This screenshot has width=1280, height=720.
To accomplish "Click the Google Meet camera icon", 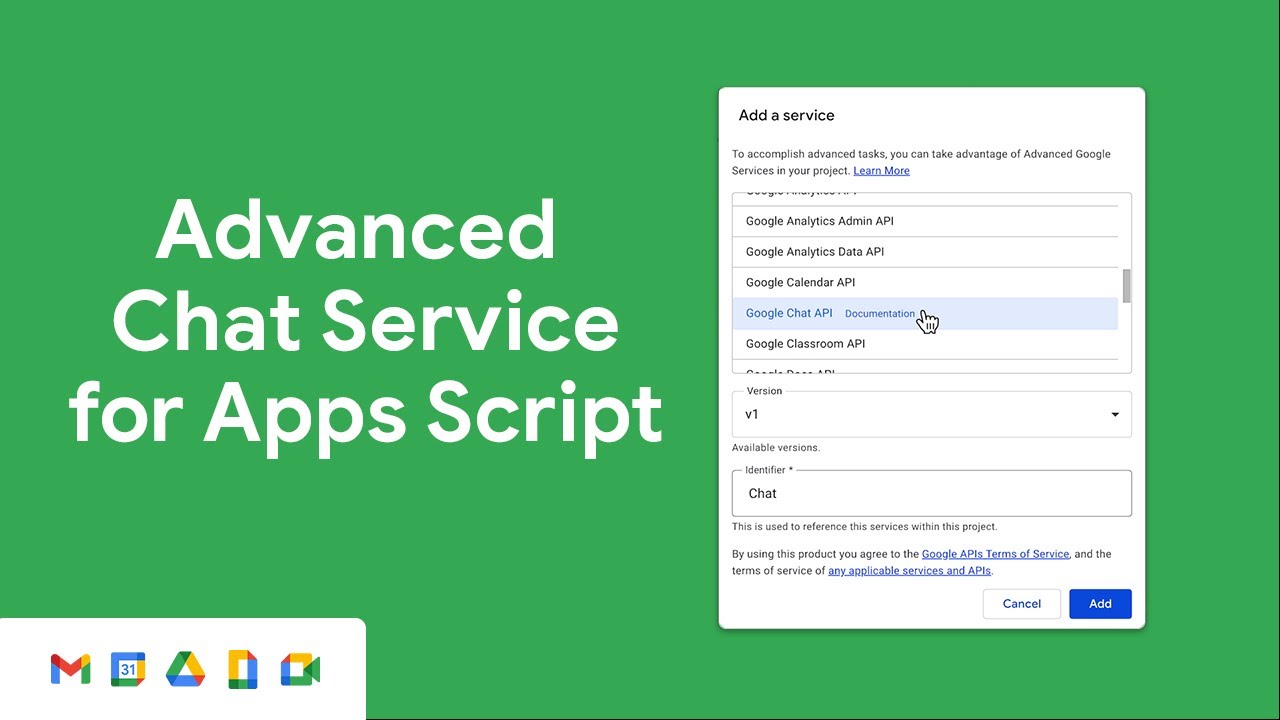I will point(300,669).
